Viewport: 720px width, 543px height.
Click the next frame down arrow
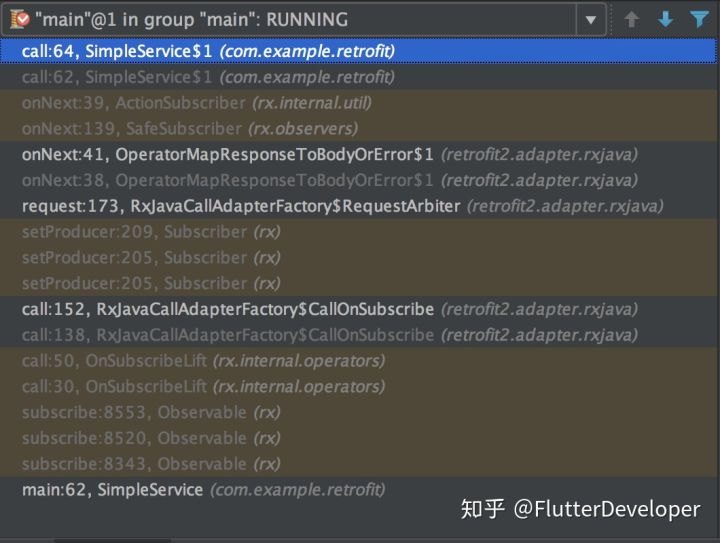(665, 19)
